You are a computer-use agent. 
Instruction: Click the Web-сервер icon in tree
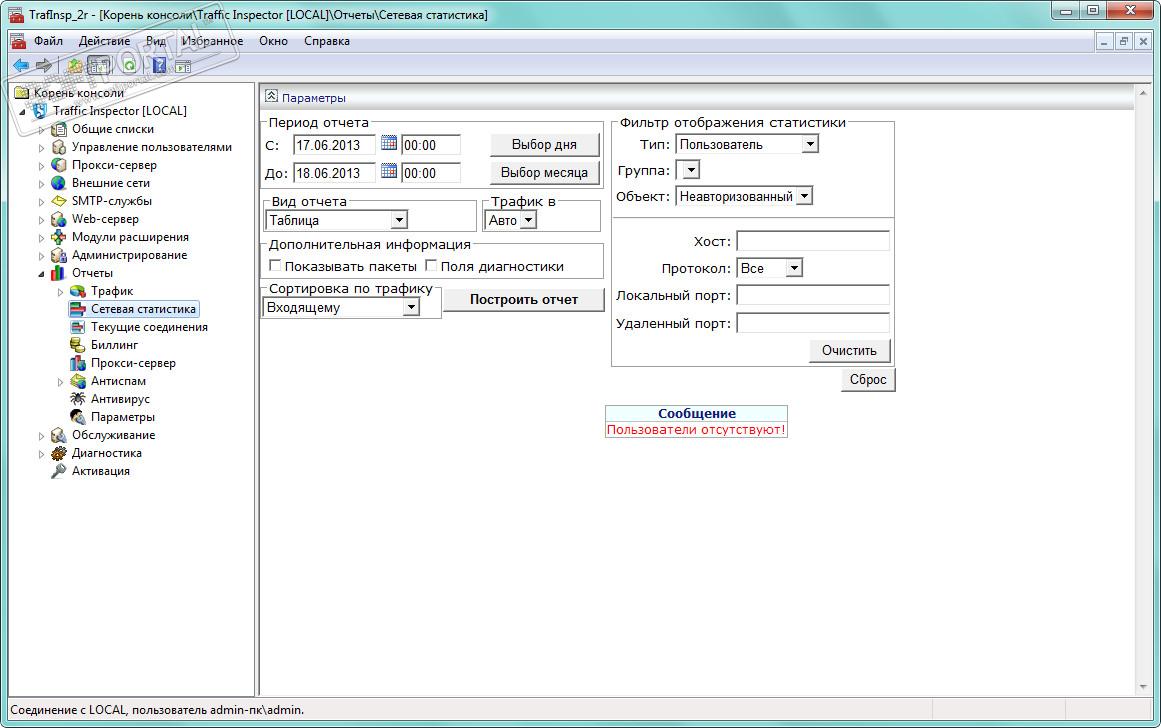59,219
